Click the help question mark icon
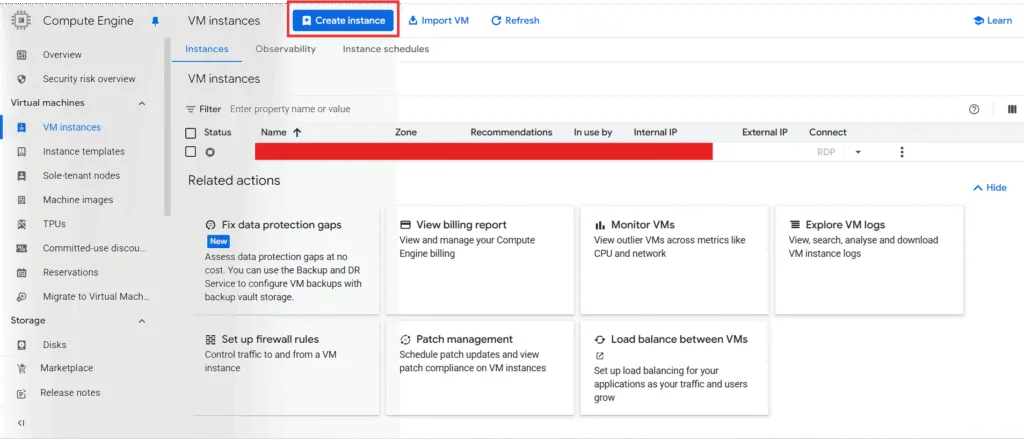Viewport: 1024px width, 439px height. [974, 109]
